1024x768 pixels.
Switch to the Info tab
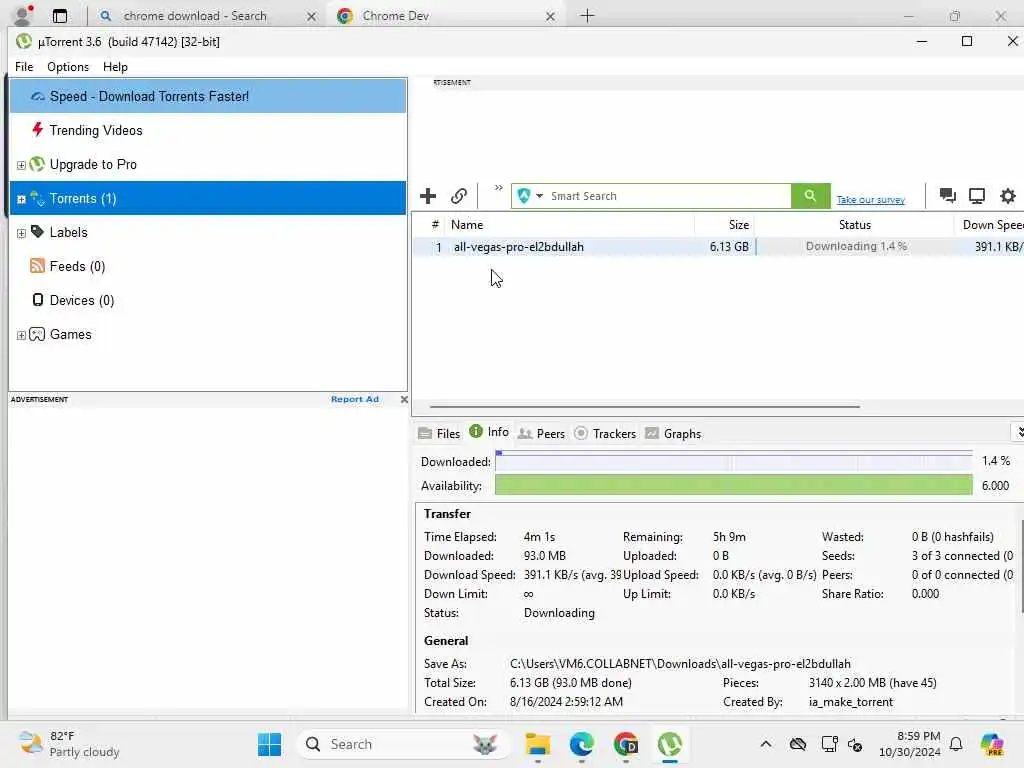click(489, 432)
